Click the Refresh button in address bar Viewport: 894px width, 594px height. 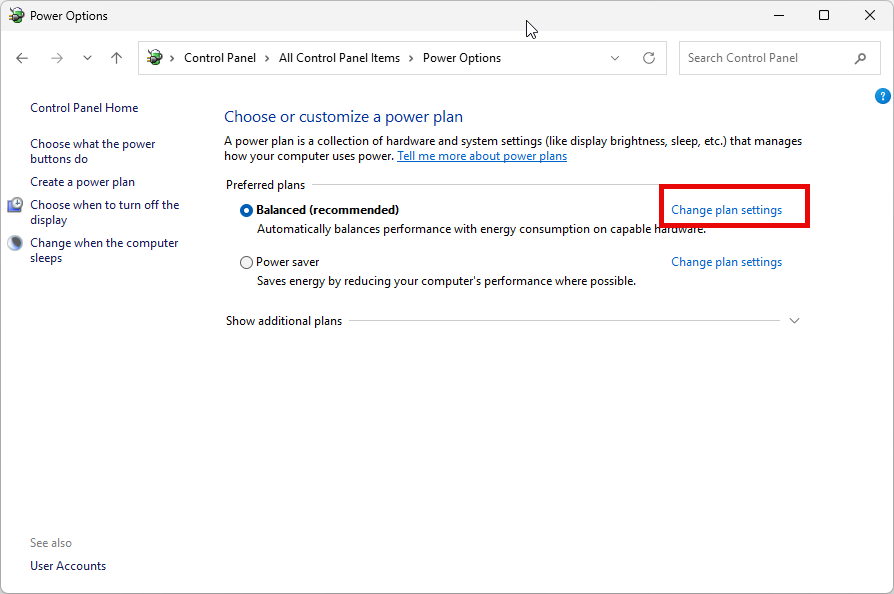[x=649, y=58]
